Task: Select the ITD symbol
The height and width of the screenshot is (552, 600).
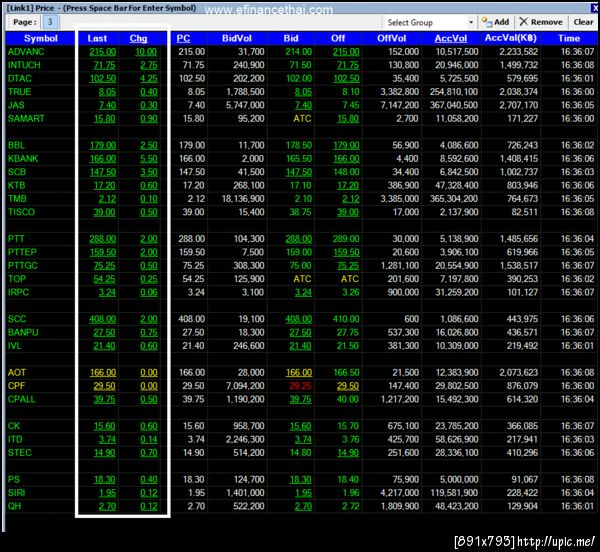Action: [x=15, y=440]
